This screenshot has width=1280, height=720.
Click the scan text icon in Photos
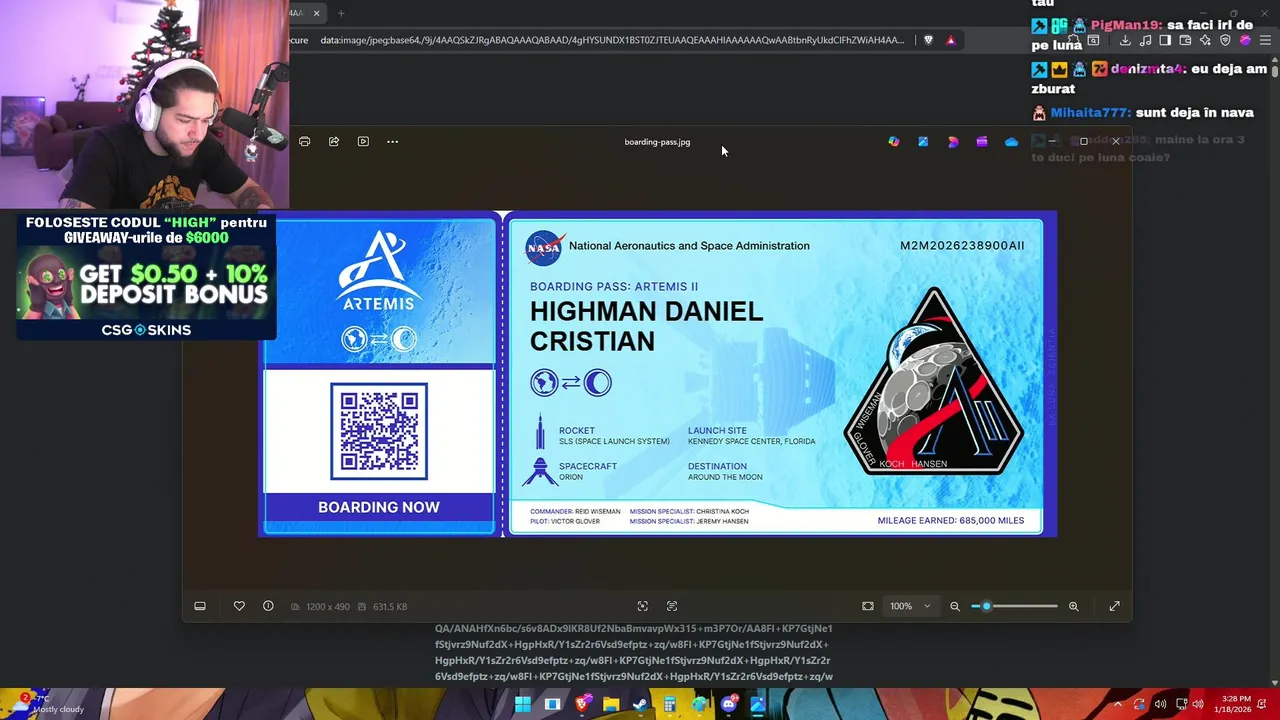coord(672,606)
